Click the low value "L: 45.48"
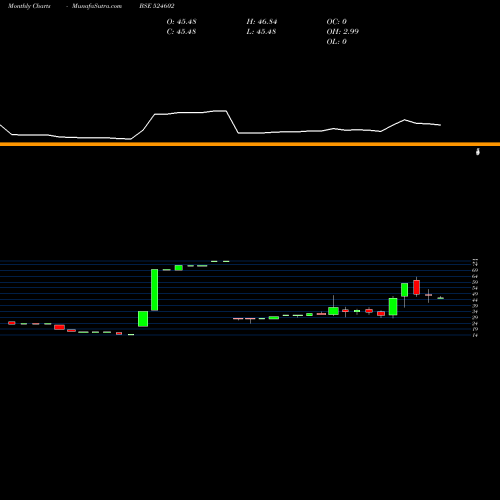The height and width of the screenshot is (500, 500). pos(261,32)
